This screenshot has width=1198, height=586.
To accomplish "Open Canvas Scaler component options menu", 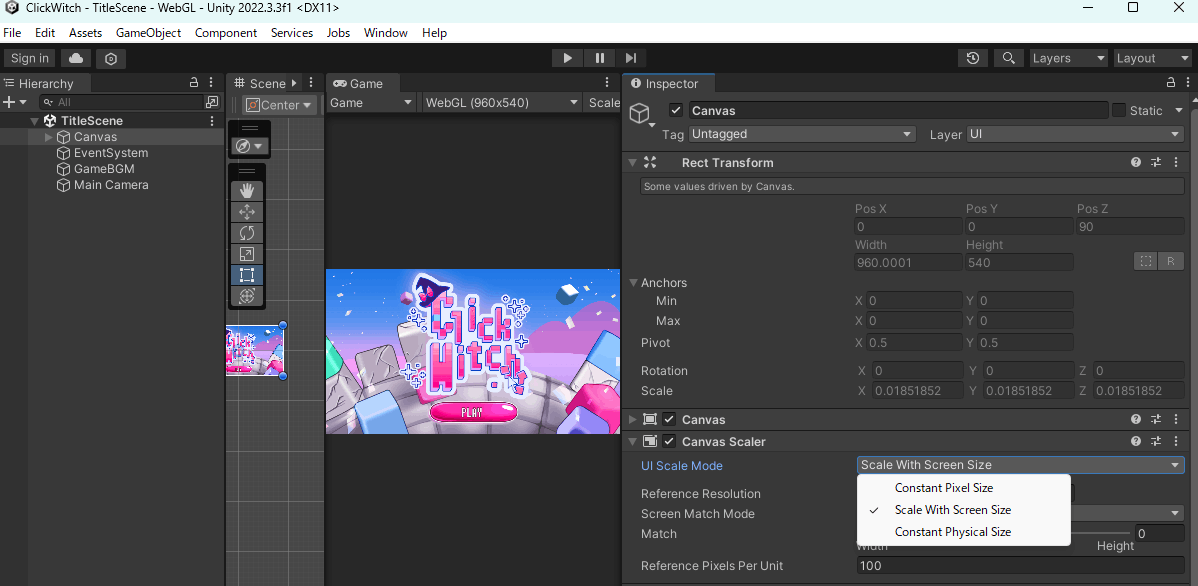I will click(1177, 441).
